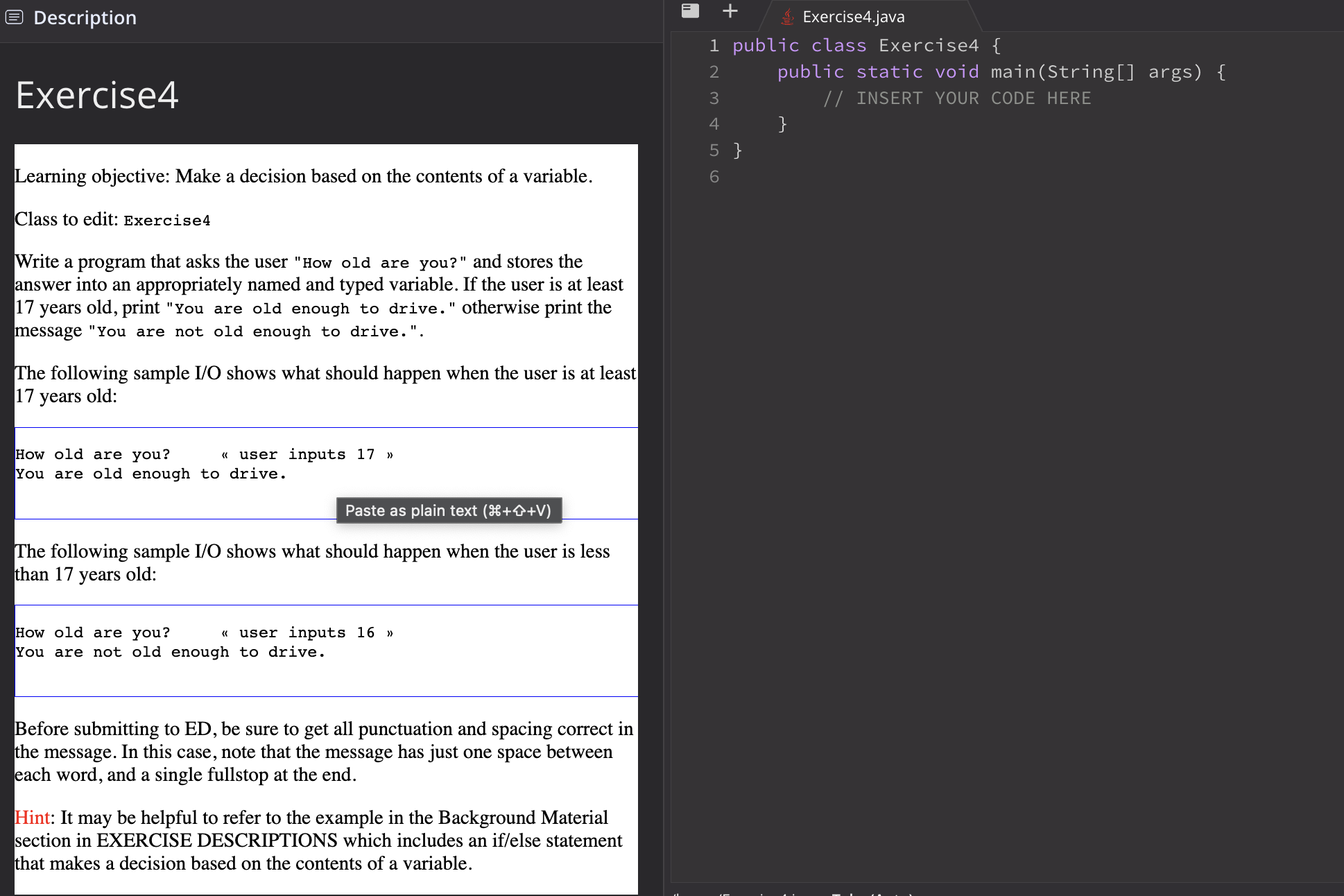The width and height of the screenshot is (1344, 896).
Task: Select the Description panel header
Action: click(85, 17)
